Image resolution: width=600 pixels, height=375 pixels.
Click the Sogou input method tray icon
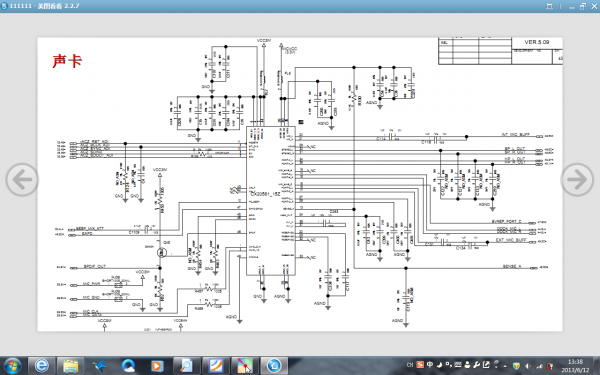[x=420, y=365]
